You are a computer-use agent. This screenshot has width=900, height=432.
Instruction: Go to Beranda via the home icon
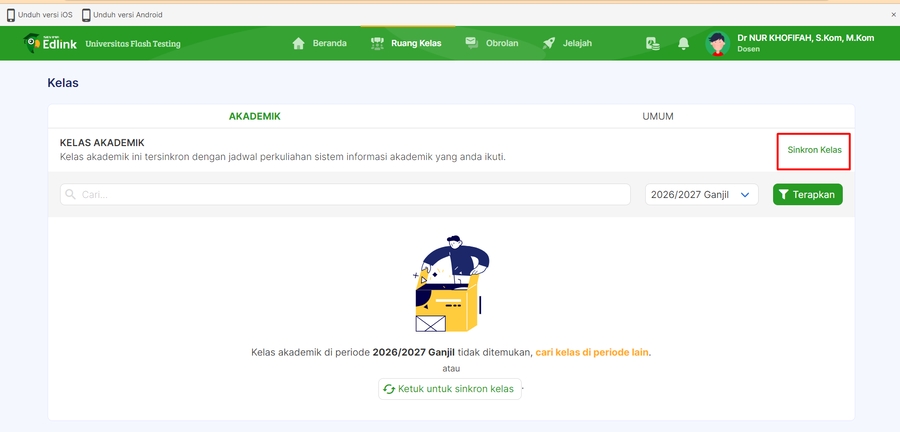(x=298, y=43)
